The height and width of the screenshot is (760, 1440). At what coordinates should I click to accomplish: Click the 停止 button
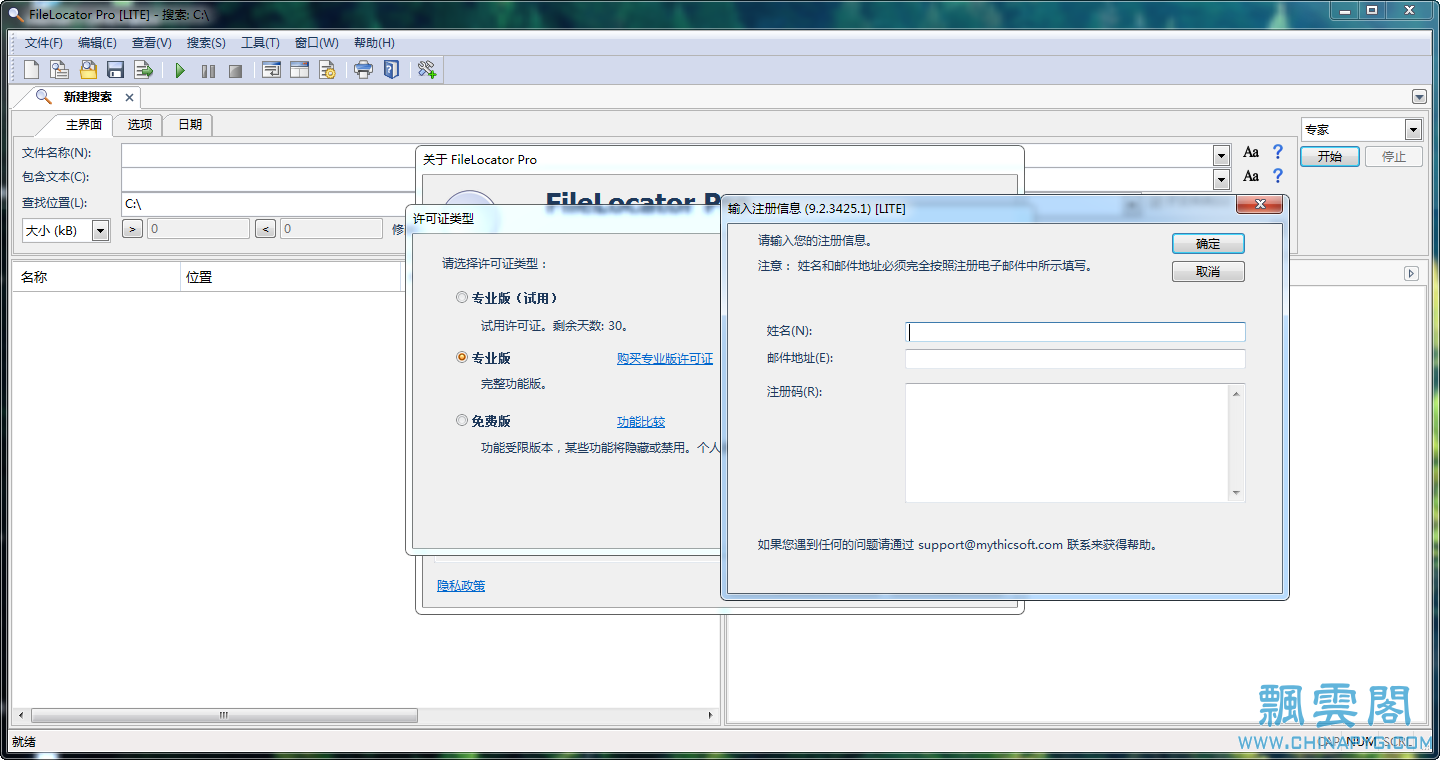(x=1394, y=157)
